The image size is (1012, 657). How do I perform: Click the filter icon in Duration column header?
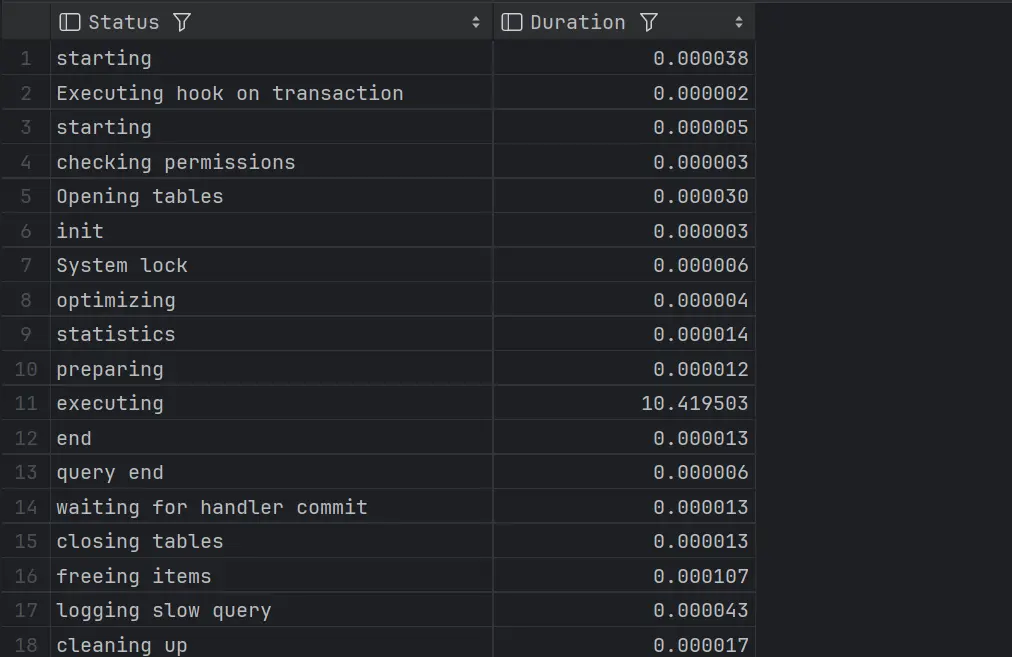point(648,22)
